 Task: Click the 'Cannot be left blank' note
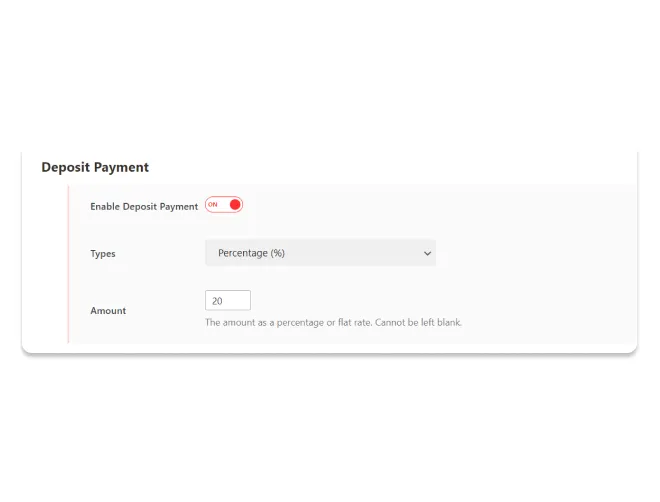[418, 322]
